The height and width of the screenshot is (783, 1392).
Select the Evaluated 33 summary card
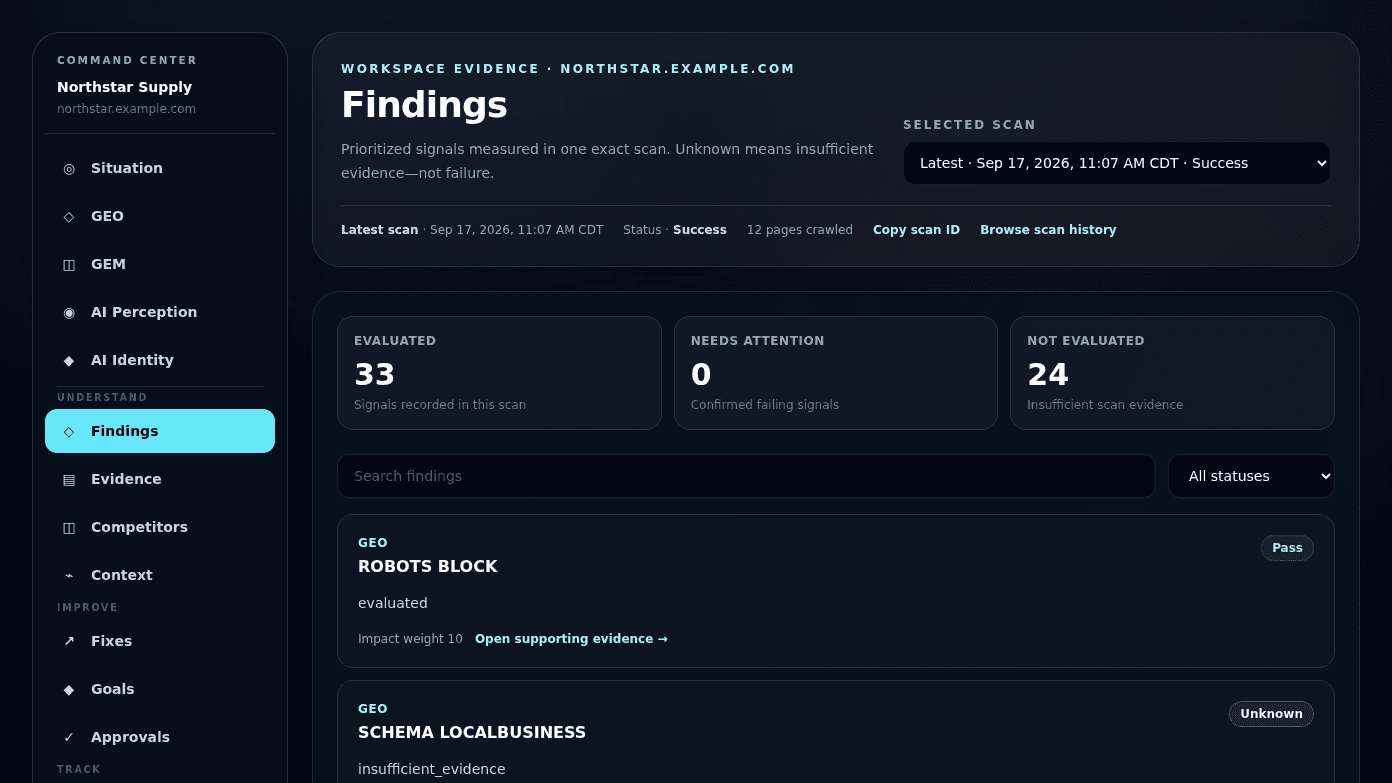(x=499, y=373)
